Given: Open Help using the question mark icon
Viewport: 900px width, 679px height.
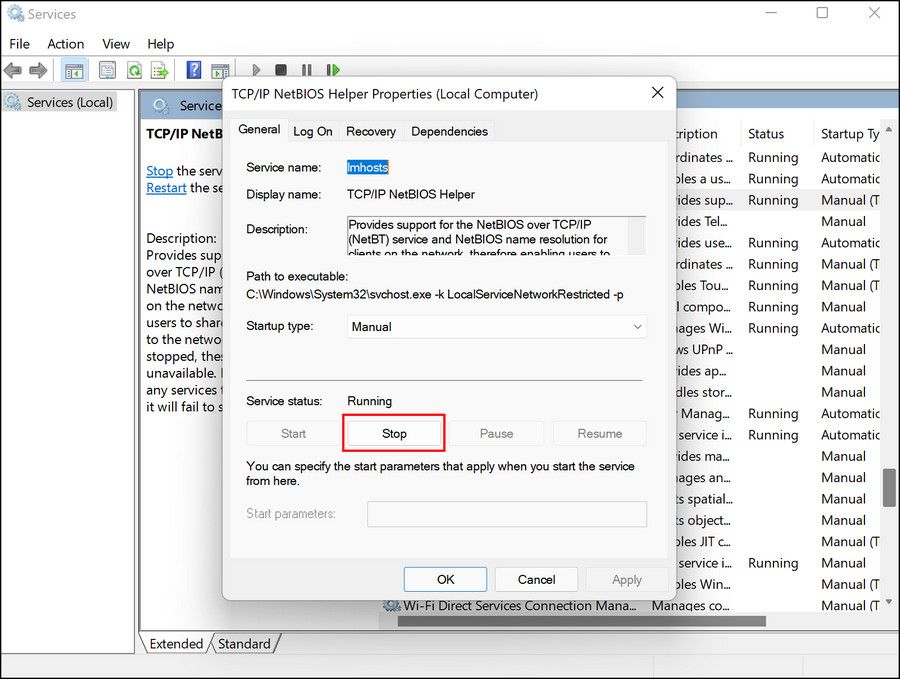Looking at the screenshot, I should tap(193, 70).
